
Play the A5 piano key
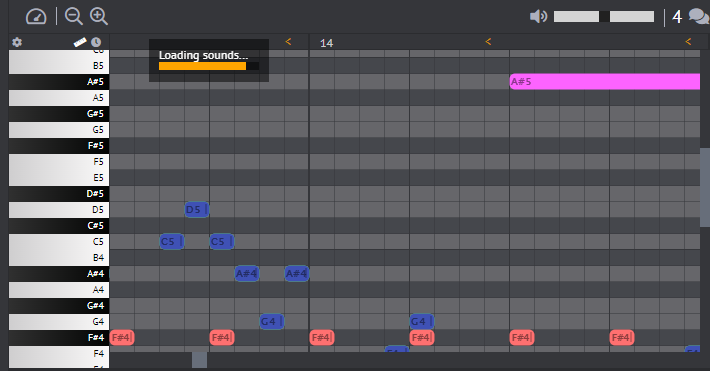(59, 98)
